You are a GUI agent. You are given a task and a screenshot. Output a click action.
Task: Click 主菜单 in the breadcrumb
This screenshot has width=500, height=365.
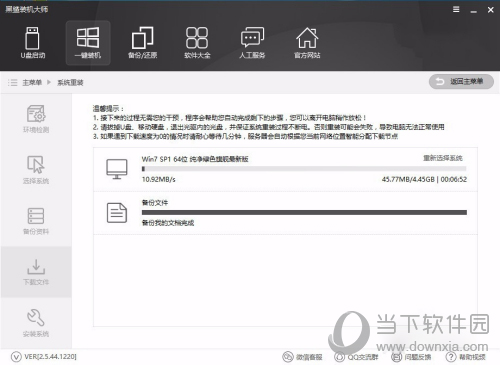click(x=32, y=83)
